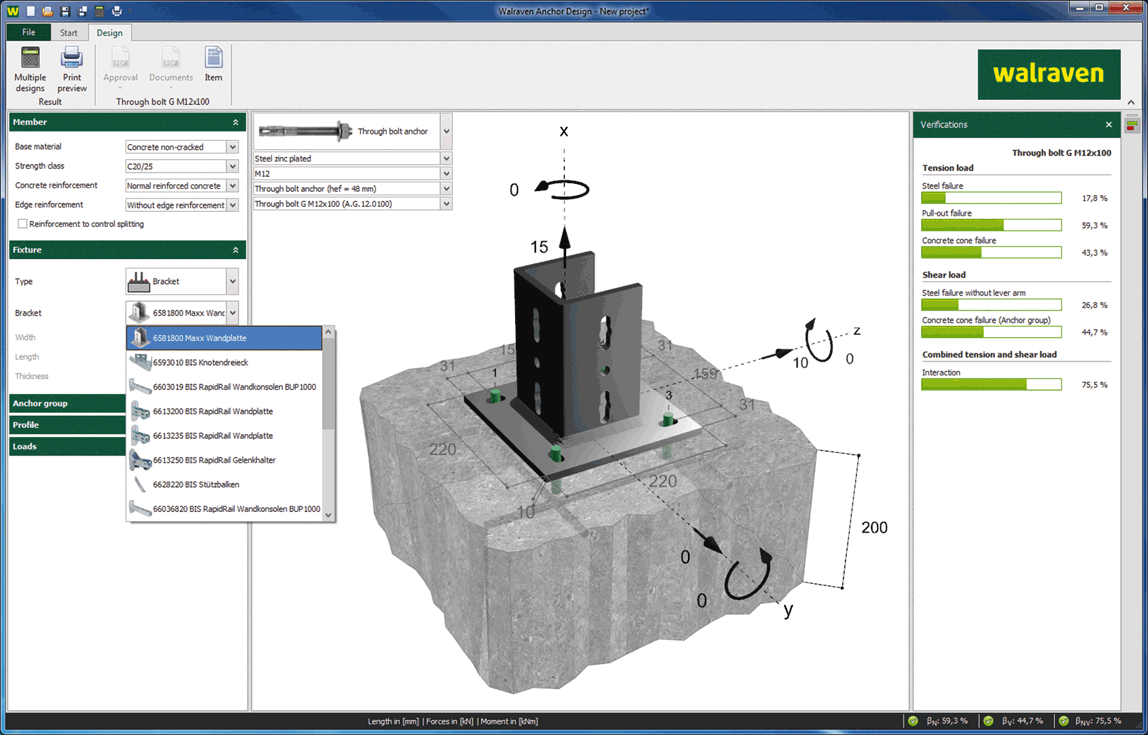The height and width of the screenshot is (735, 1148).
Task: Select 6613200 BIS RapidRail Wandplatte
Action: tap(225, 411)
